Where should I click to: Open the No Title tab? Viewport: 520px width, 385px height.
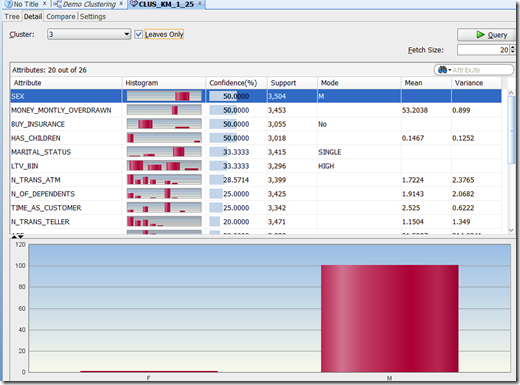[x=26, y=4]
